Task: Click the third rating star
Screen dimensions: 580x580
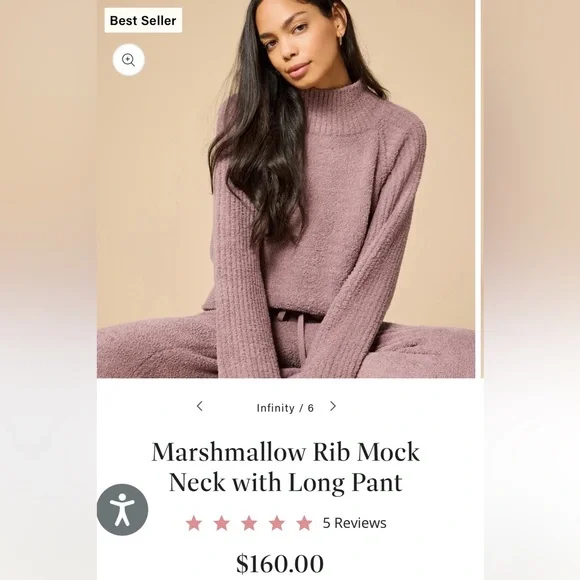Action: pos(249,523)
